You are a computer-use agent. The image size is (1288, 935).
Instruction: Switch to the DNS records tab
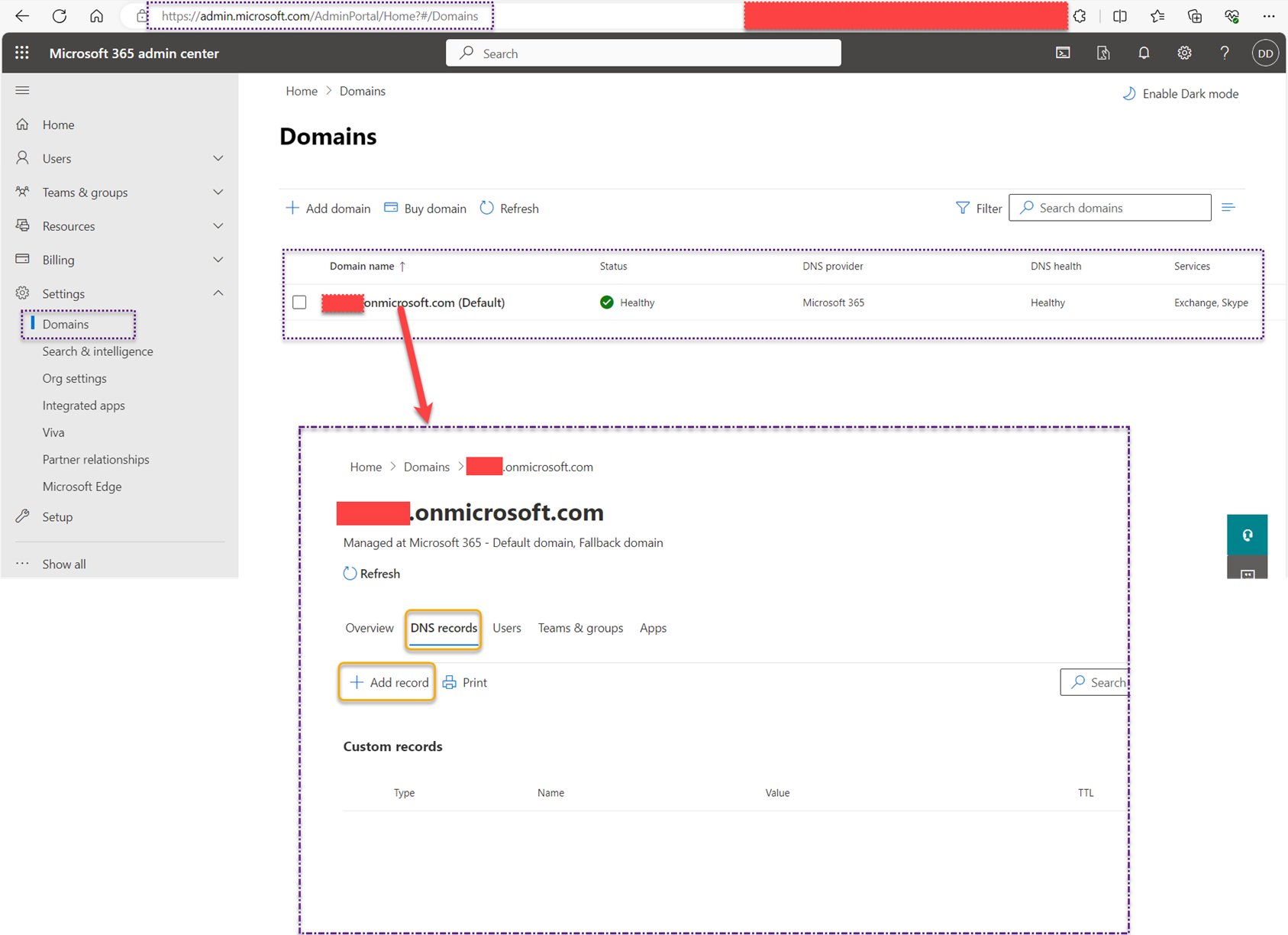pos(444,628)
